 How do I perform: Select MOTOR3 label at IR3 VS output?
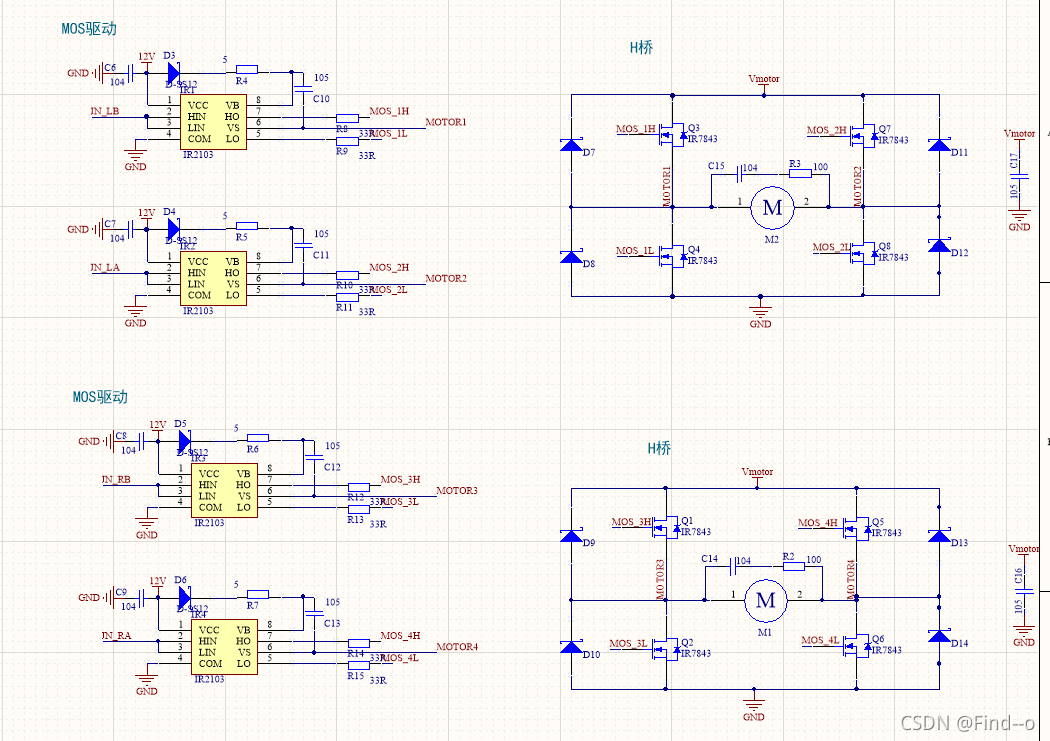tap(457, 491)
